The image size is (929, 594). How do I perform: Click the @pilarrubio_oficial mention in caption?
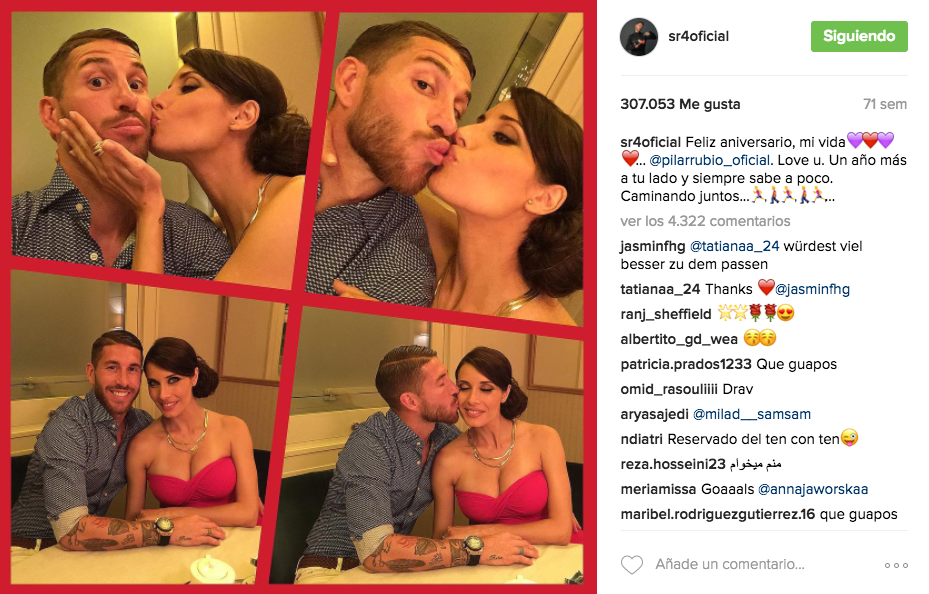710,160
